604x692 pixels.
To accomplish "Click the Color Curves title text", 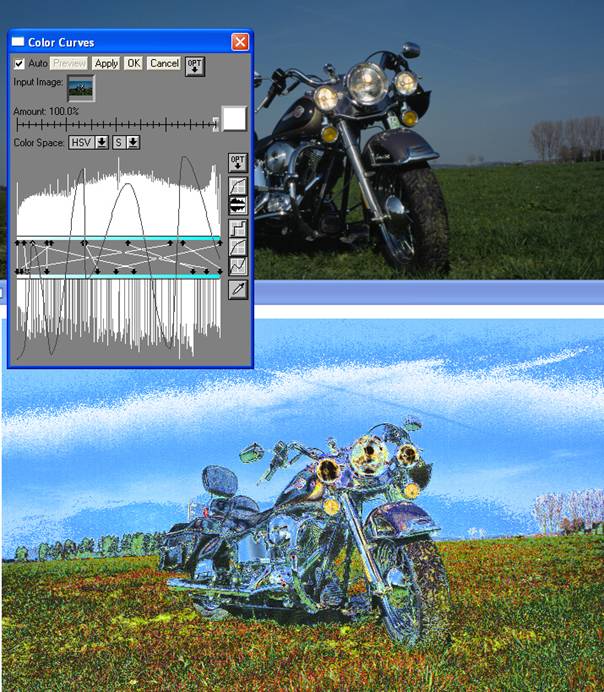I will (x=61, y=42).
